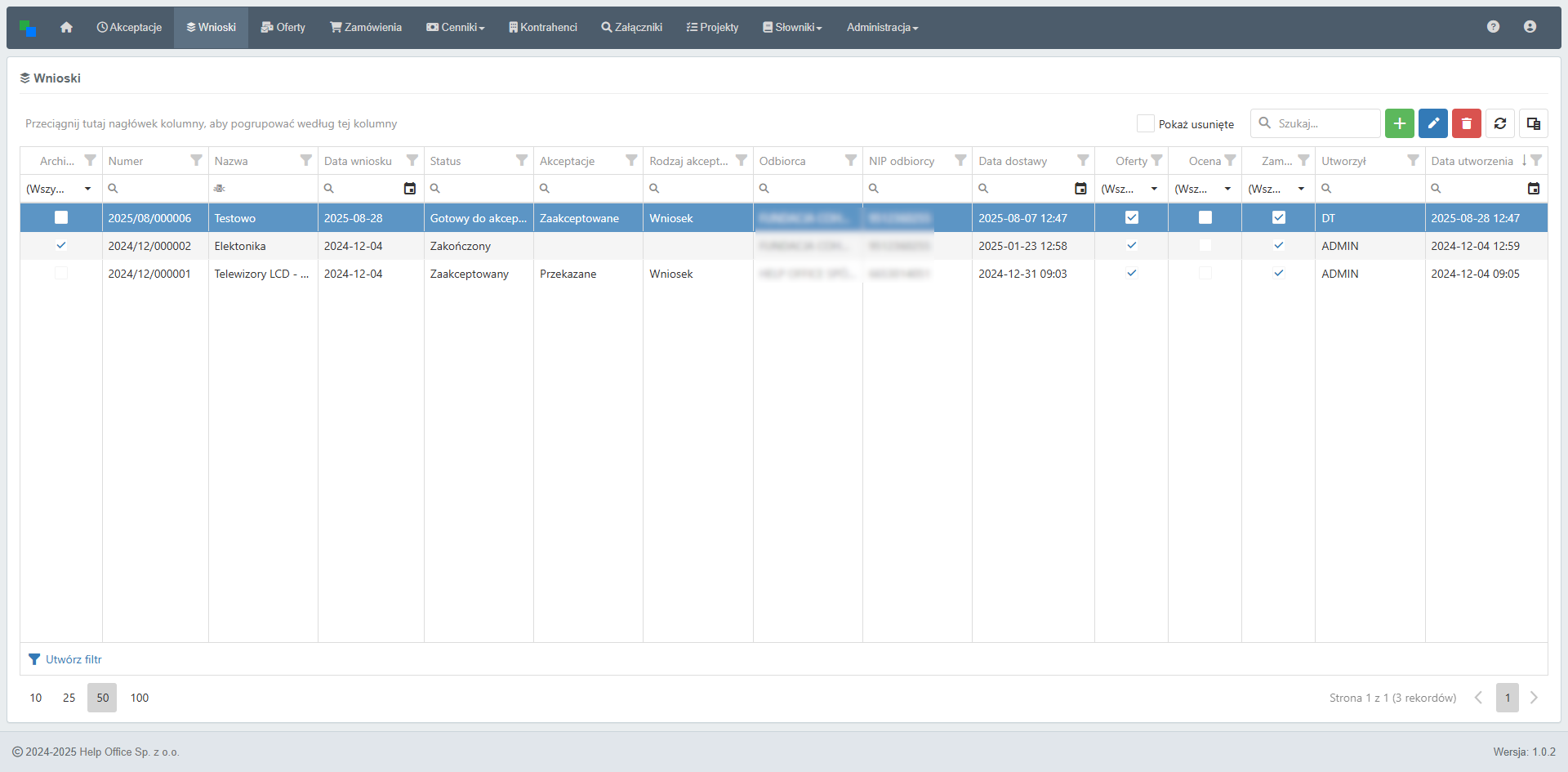The image size is (1568, 772).
Task: Open the help question mark icon
Action: [x=1493, y=27]
